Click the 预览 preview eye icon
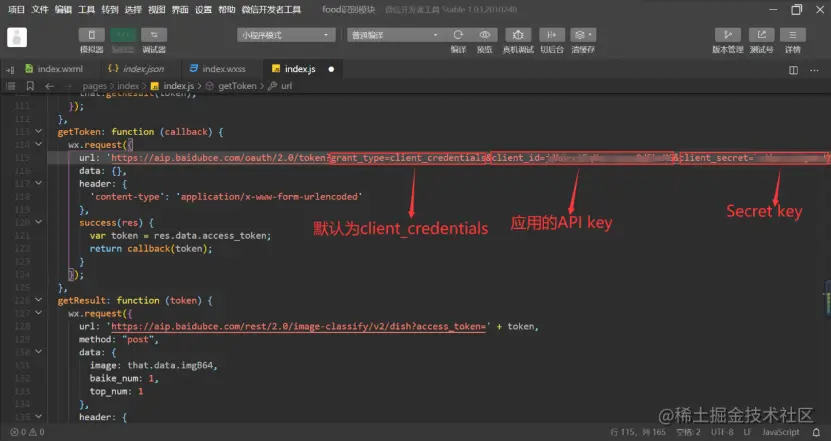Viewport: 831px width, 442px height. tap(484, 35)
